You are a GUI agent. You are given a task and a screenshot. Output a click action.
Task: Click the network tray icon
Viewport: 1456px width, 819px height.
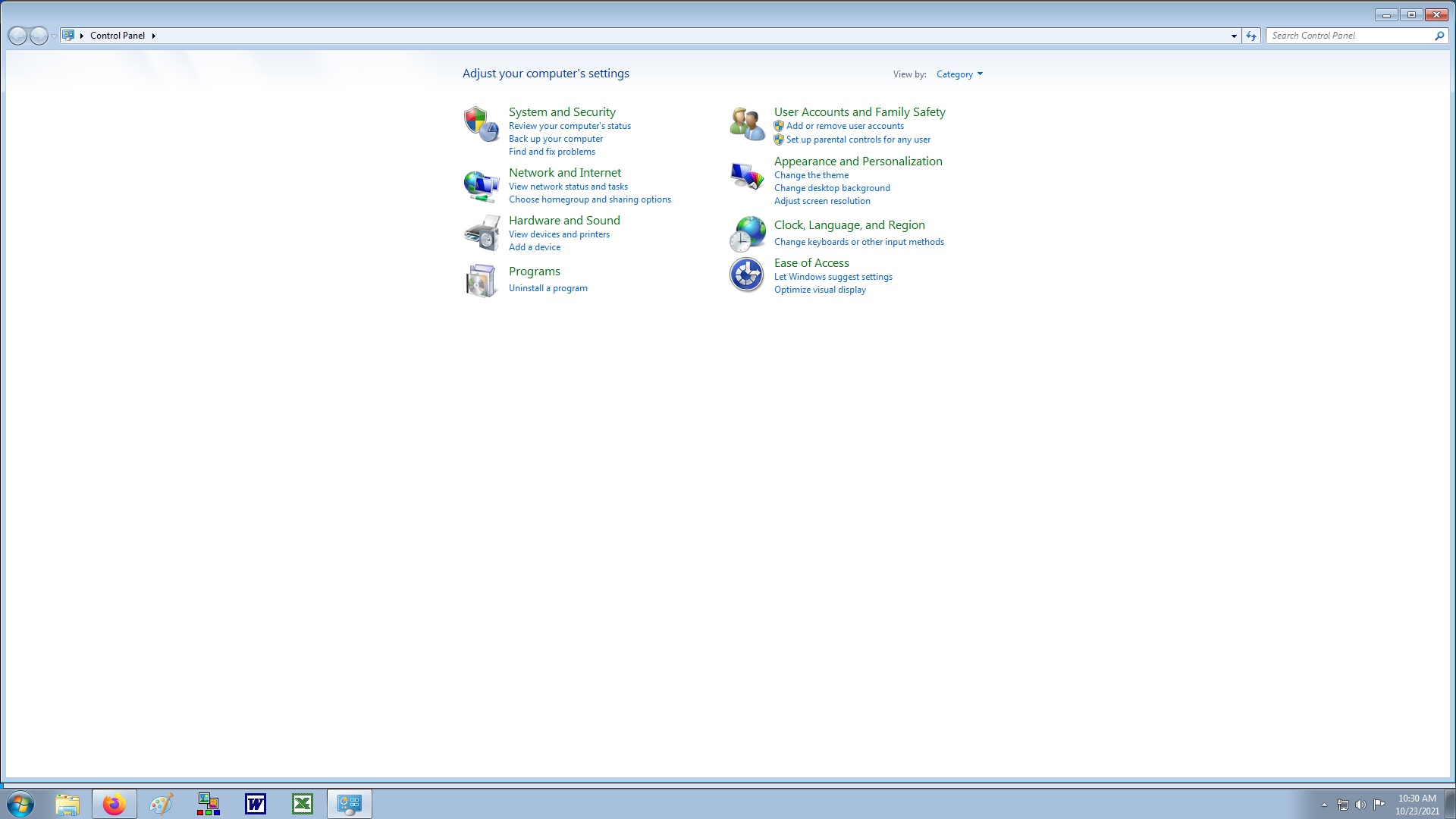[x=1342, y=805]
